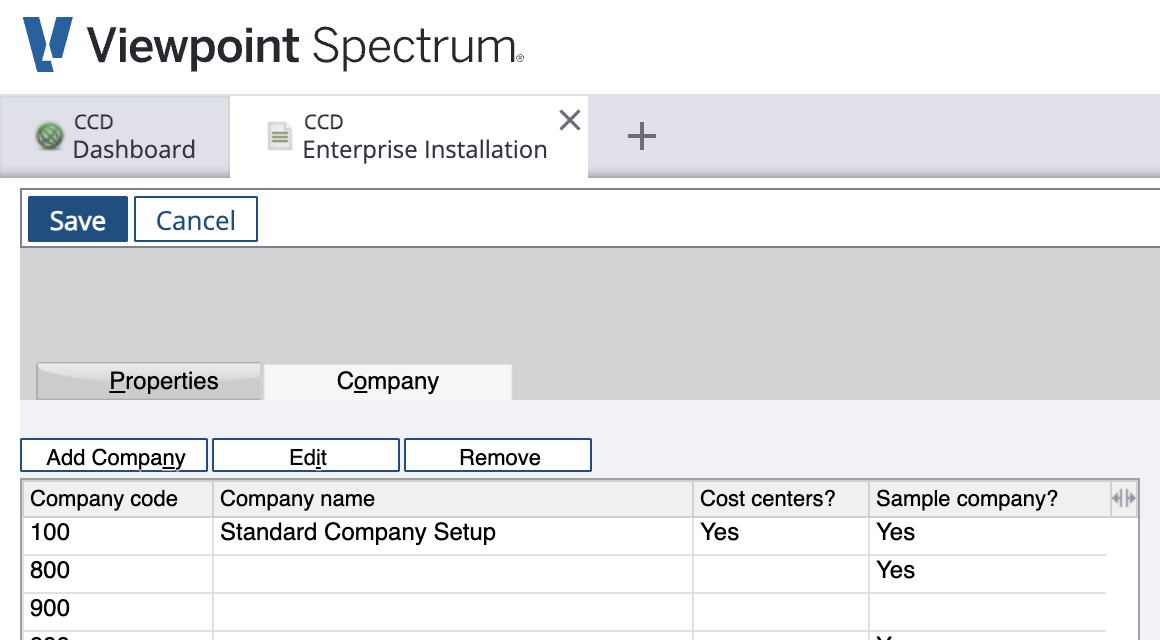Image resolution: width=1160 pixels, height=640 pixels.
Task: Save the enterprise installation settings
Action: coord(78,220)
